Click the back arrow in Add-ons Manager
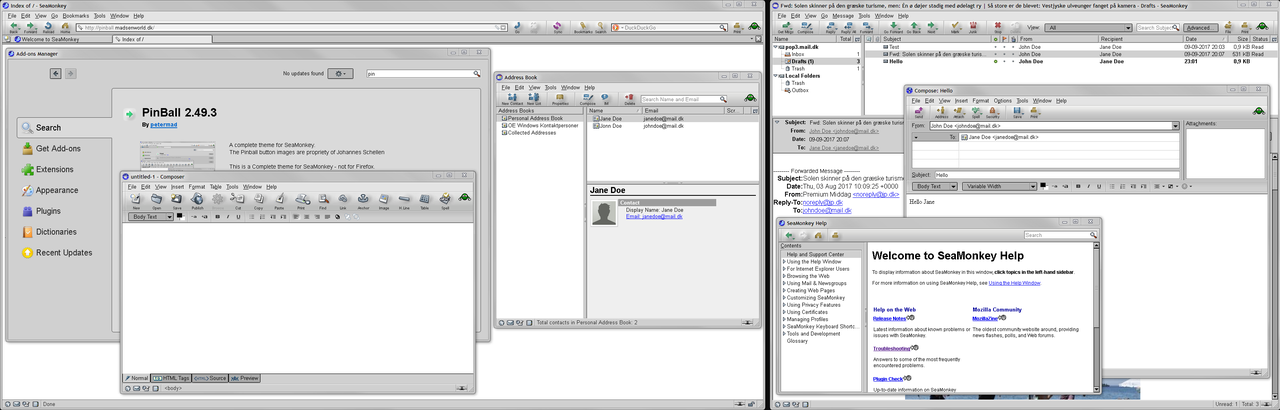Screen dimensions: 1280x410 pos(57,73)
